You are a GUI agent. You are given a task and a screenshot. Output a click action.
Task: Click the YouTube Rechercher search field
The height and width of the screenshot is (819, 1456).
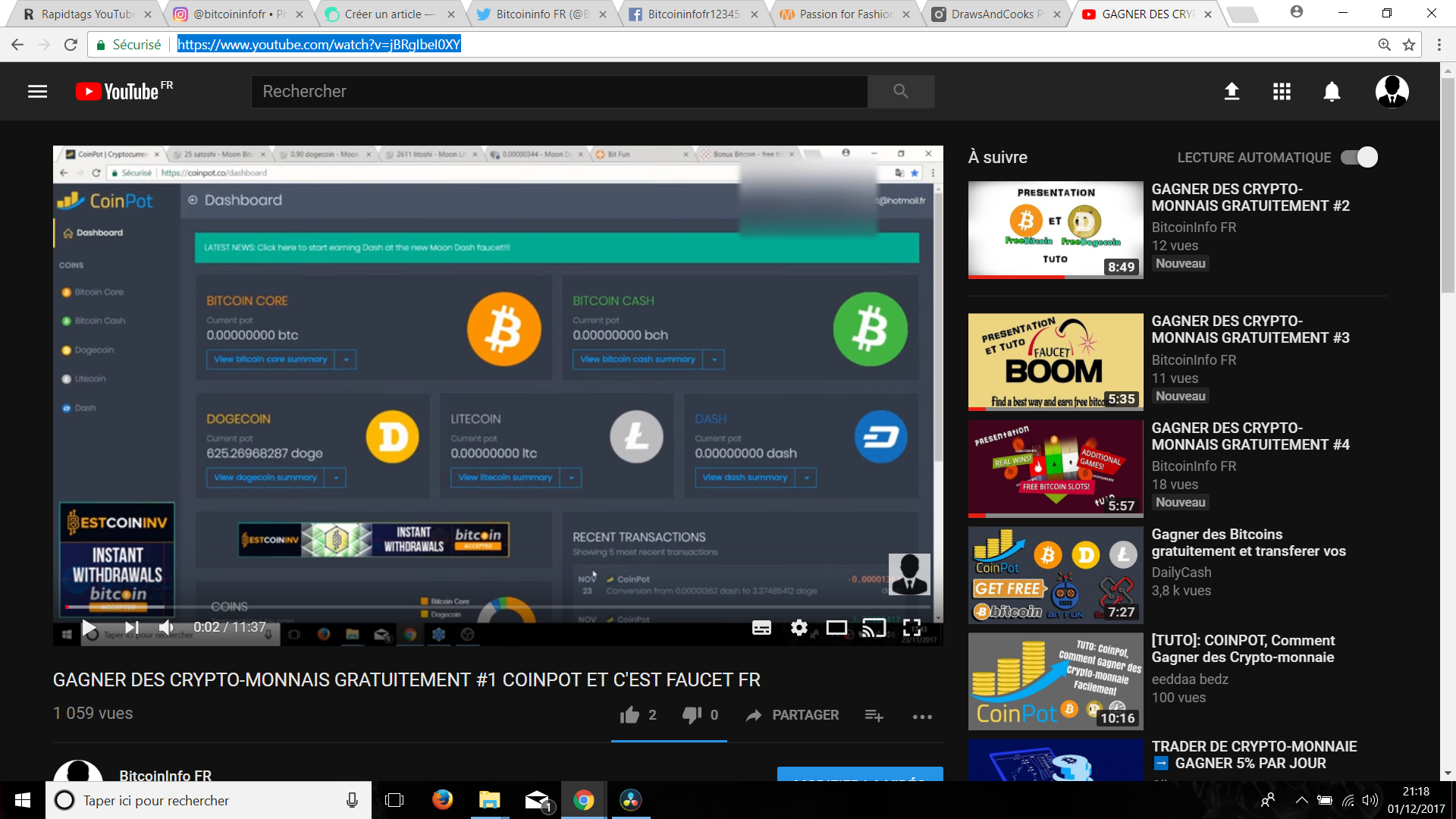[x=560, y=91]
